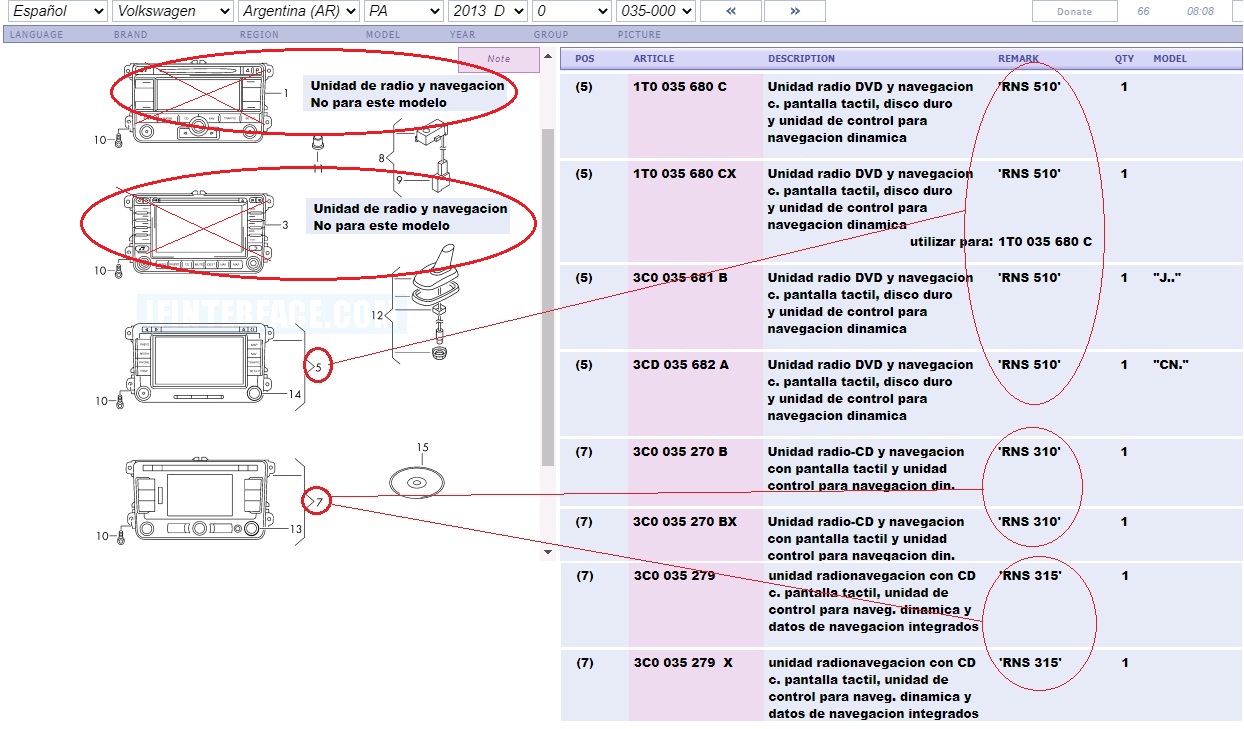Click position number 1 in diagram
This screenshot has height=729, width=1244.
point(285,93)
